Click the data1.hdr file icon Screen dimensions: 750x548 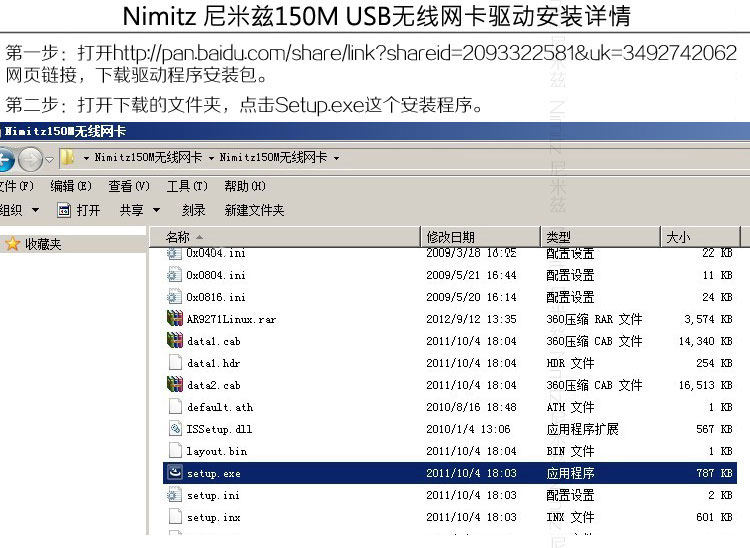pyautogui.click(x=175, y=362)
